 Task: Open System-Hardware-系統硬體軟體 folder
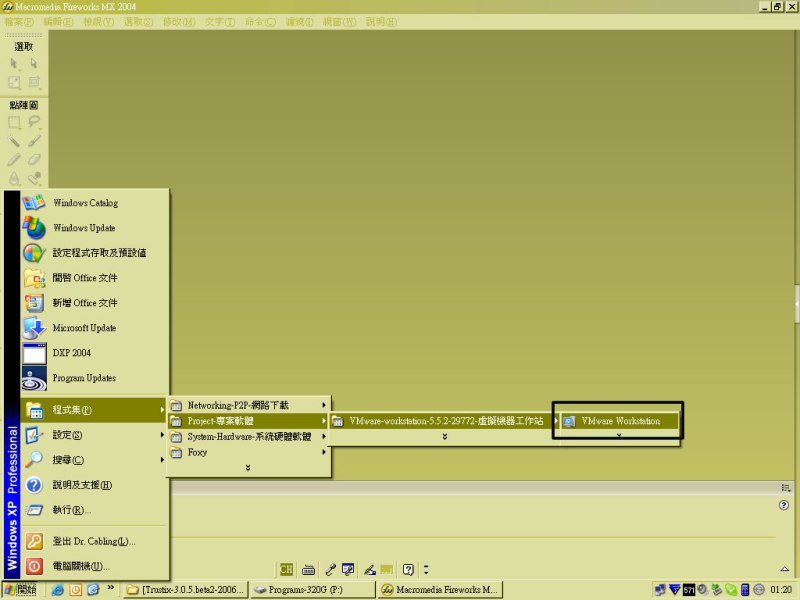coord(248,437)
